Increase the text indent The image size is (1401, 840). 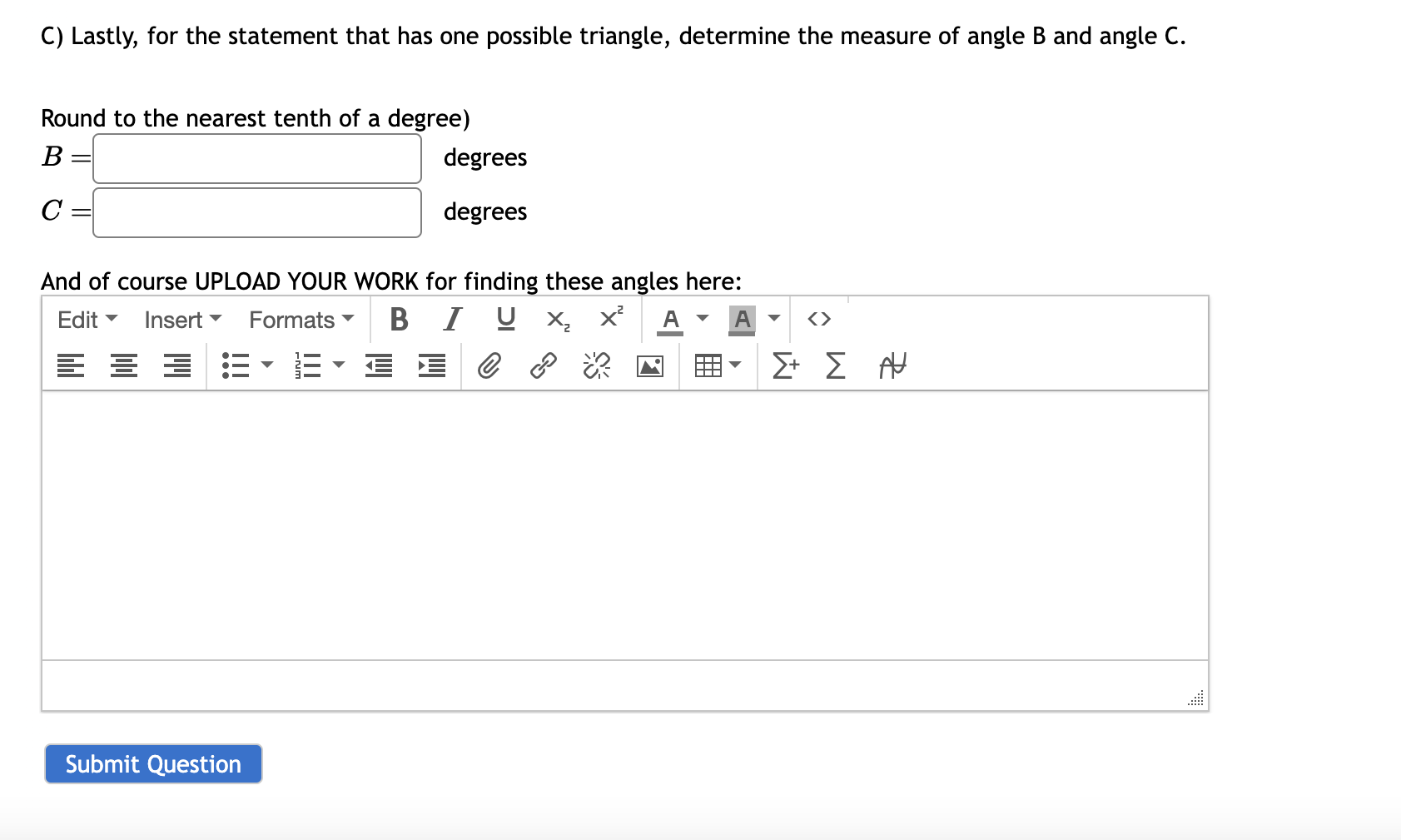431,365
